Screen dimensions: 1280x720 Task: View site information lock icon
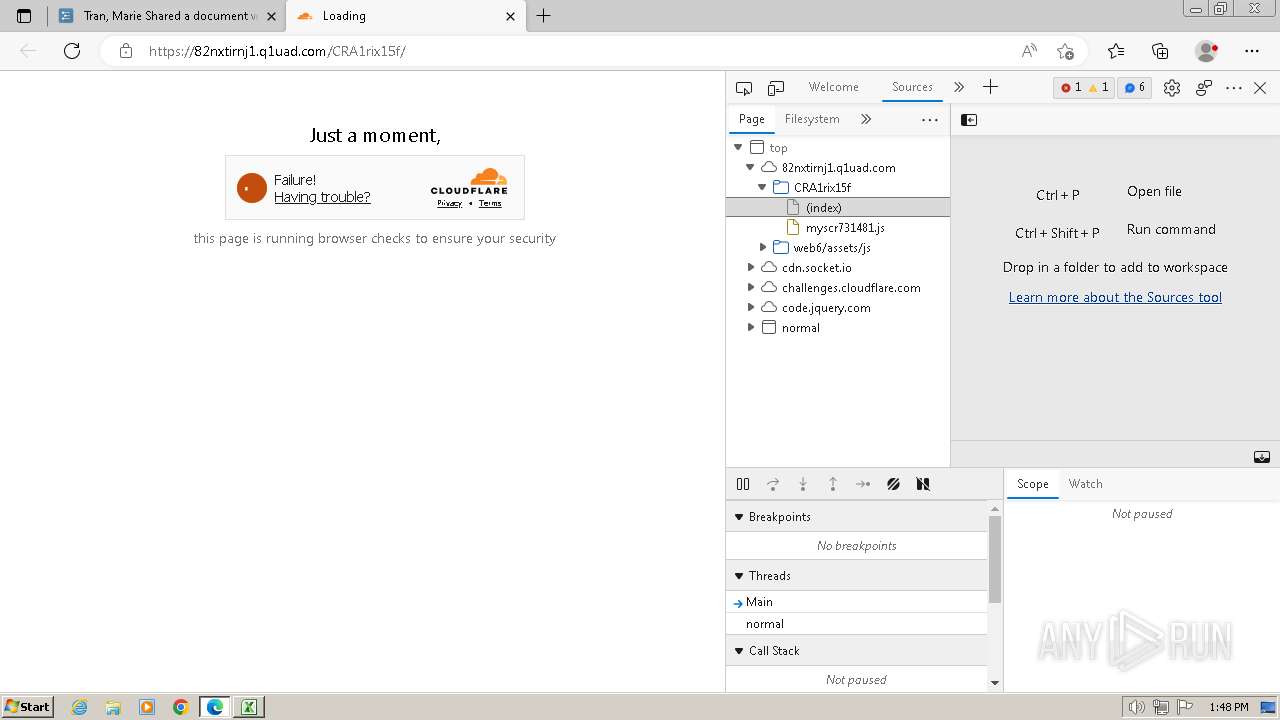coord(125,51)
